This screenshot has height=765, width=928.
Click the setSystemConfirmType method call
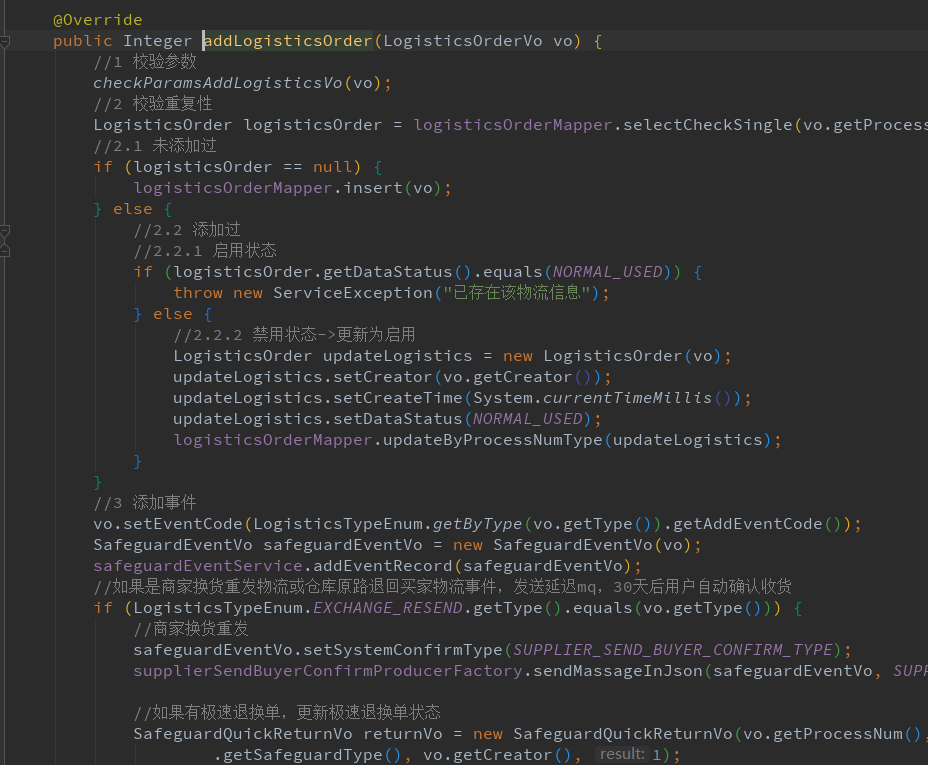402,650
